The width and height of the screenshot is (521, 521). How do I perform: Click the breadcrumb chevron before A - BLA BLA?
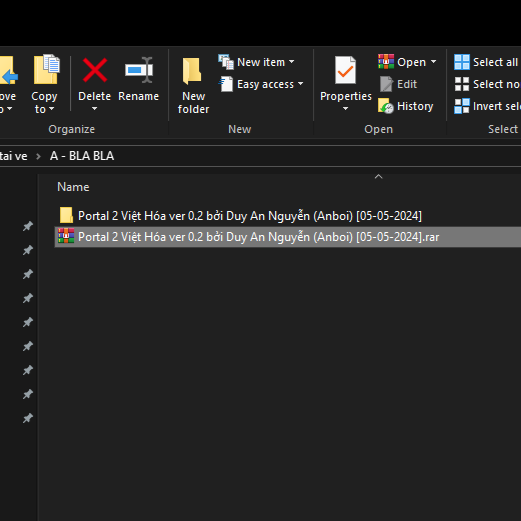[38, 156]
